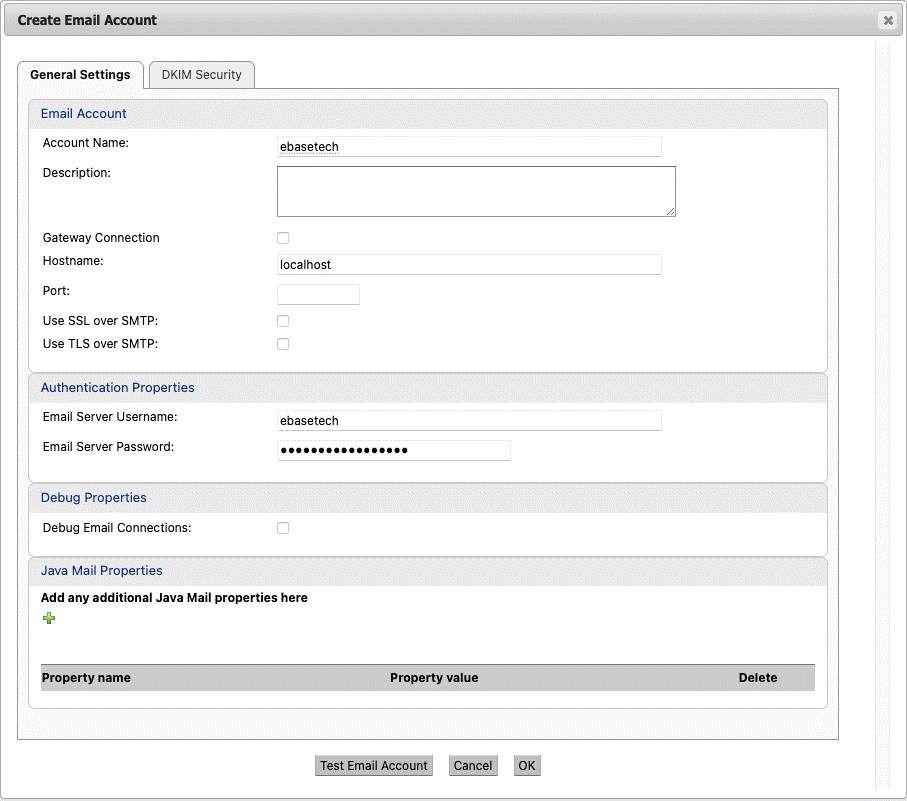907x801 pixels.
Task: Close the Create Email Account dialog
Action: (x=887, y=20)
